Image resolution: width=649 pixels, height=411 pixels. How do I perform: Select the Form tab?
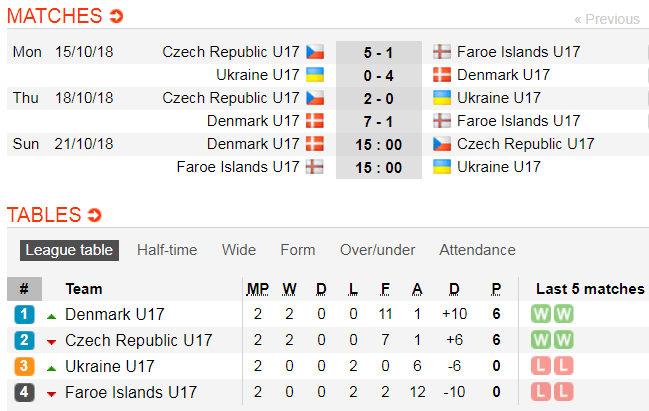point(298,250)
